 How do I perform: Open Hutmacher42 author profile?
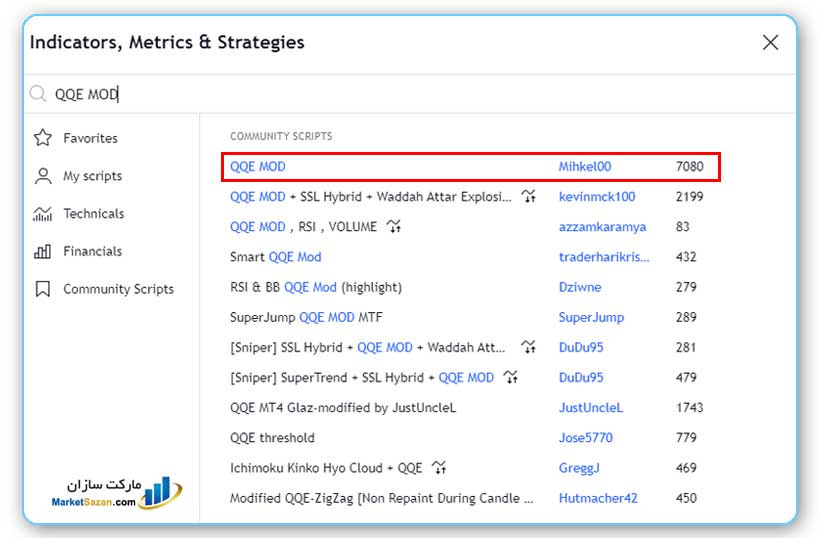pyautogui.click(x=597, y=498)
